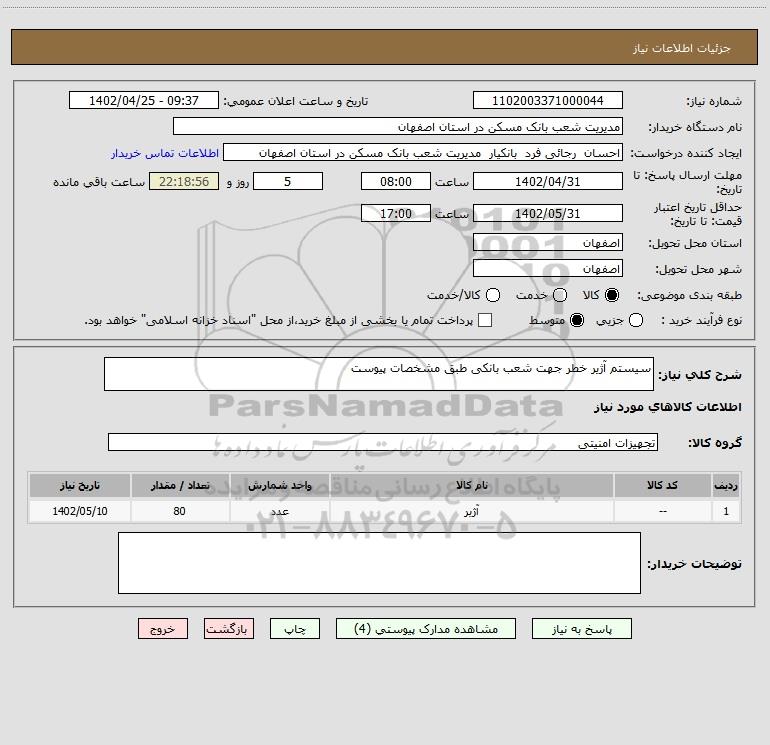Click the row number 1 cell
The height and width of the screenshot is (745, 770).
click(x=726, y=511)
